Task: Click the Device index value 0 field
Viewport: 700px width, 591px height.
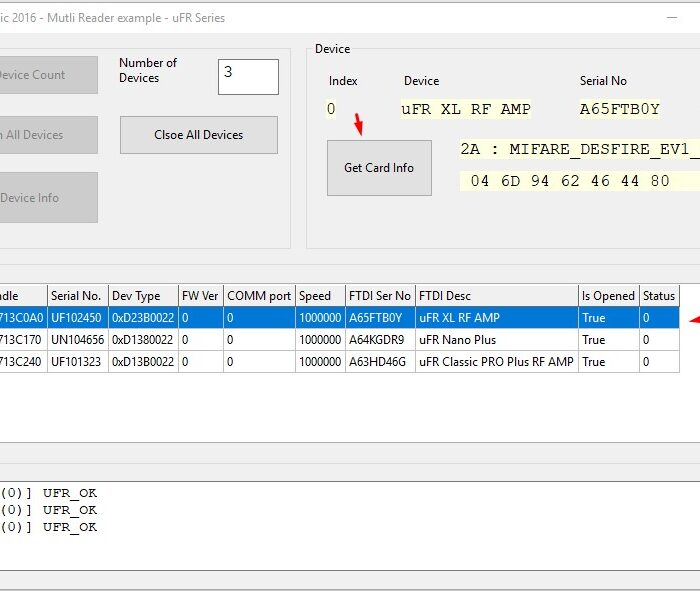Action: coord(331,109)
